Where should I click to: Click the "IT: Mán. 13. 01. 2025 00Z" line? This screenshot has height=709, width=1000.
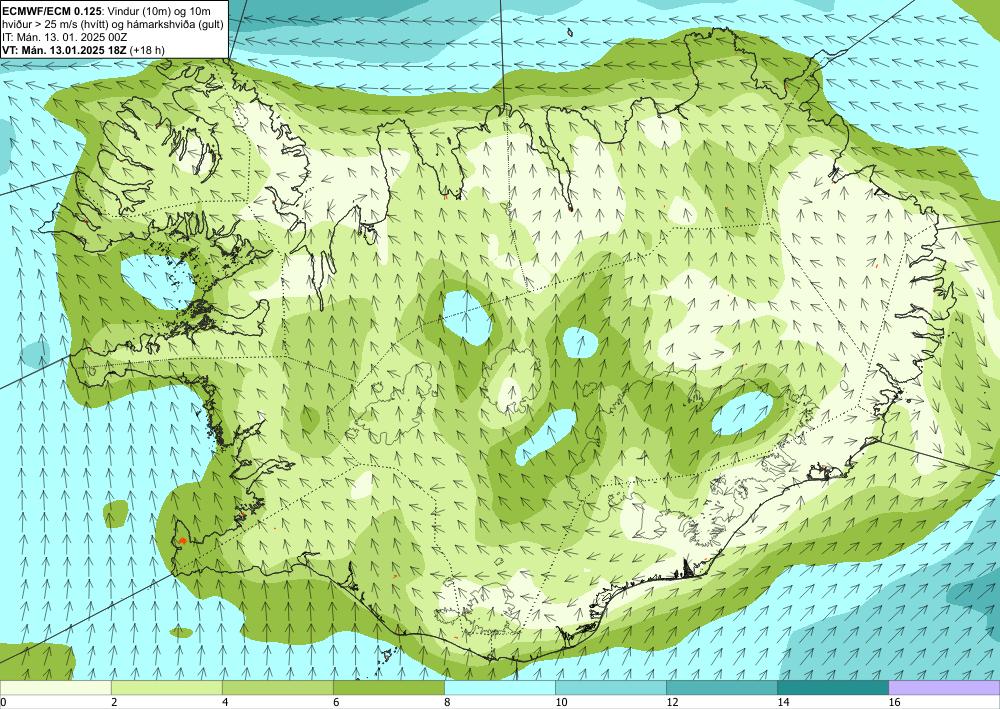(x=65, y=37)
